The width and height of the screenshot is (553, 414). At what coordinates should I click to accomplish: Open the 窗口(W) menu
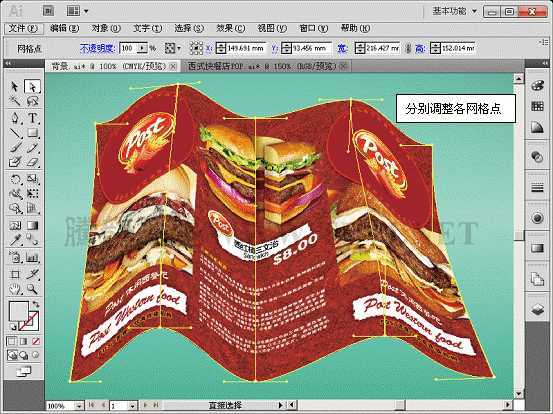(314, 28)
